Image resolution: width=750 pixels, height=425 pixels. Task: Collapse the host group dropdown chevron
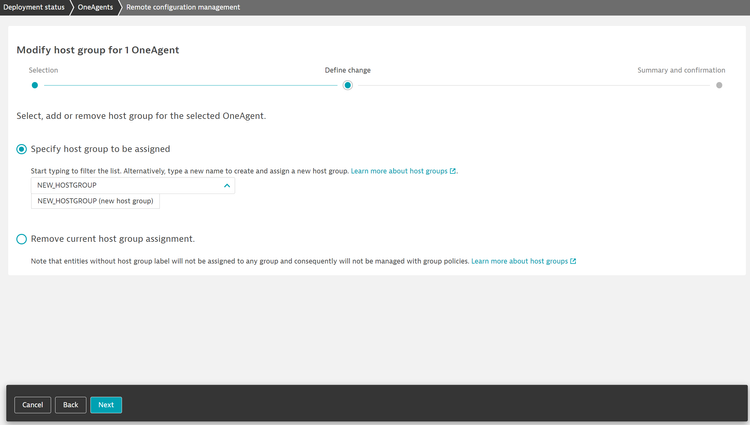(x=227, y=185)
